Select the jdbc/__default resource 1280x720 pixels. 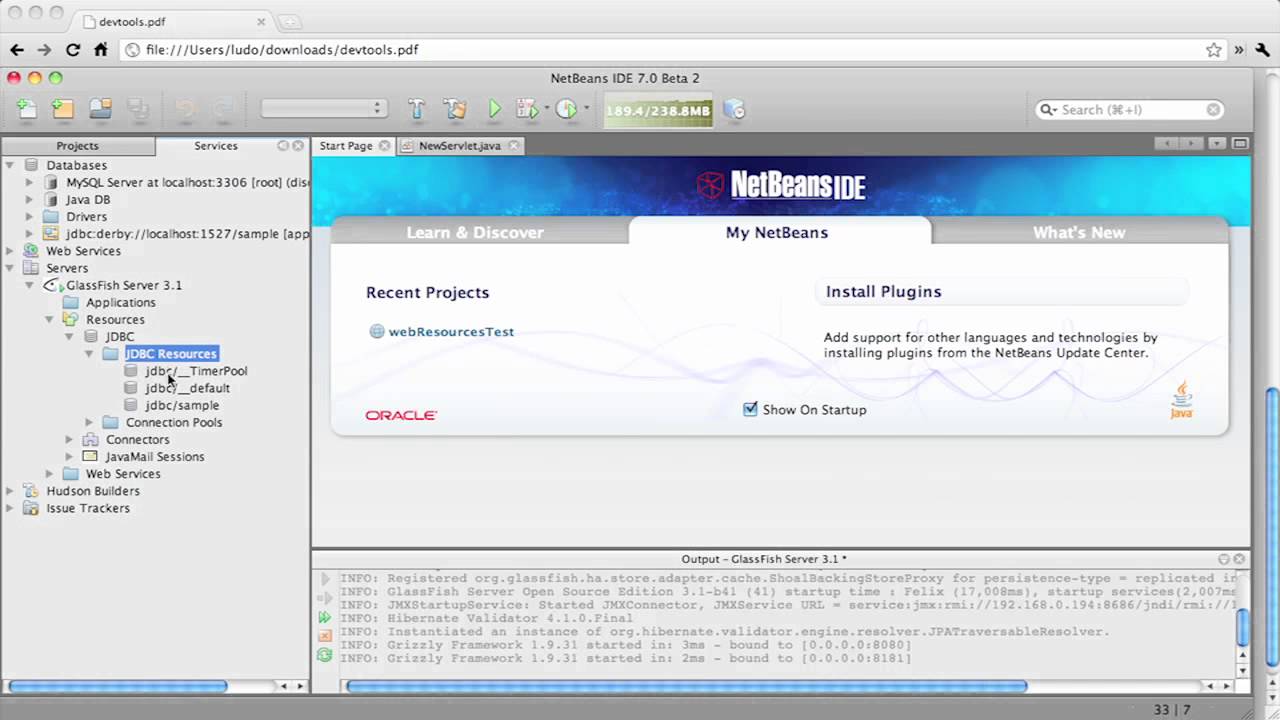click(187, 388)
